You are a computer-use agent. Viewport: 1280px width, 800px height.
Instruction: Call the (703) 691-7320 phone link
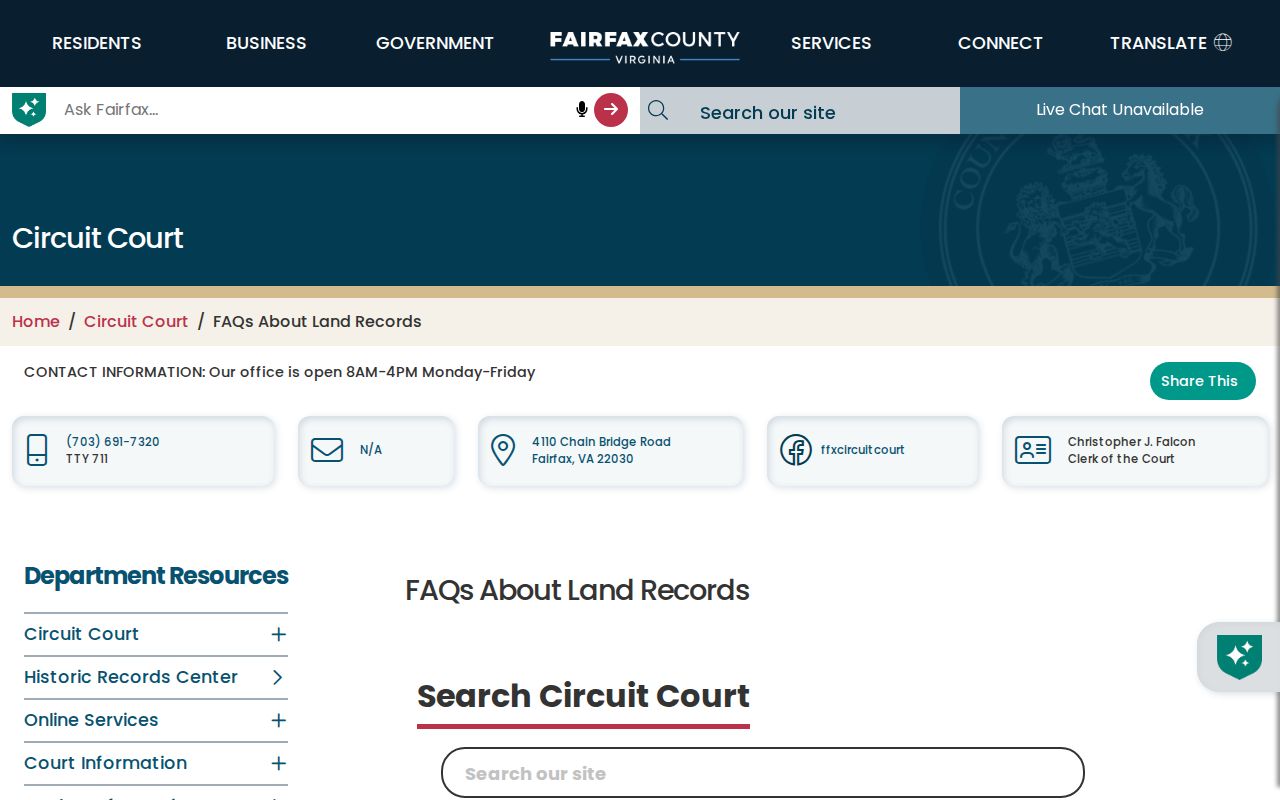[x=113, y=442]
